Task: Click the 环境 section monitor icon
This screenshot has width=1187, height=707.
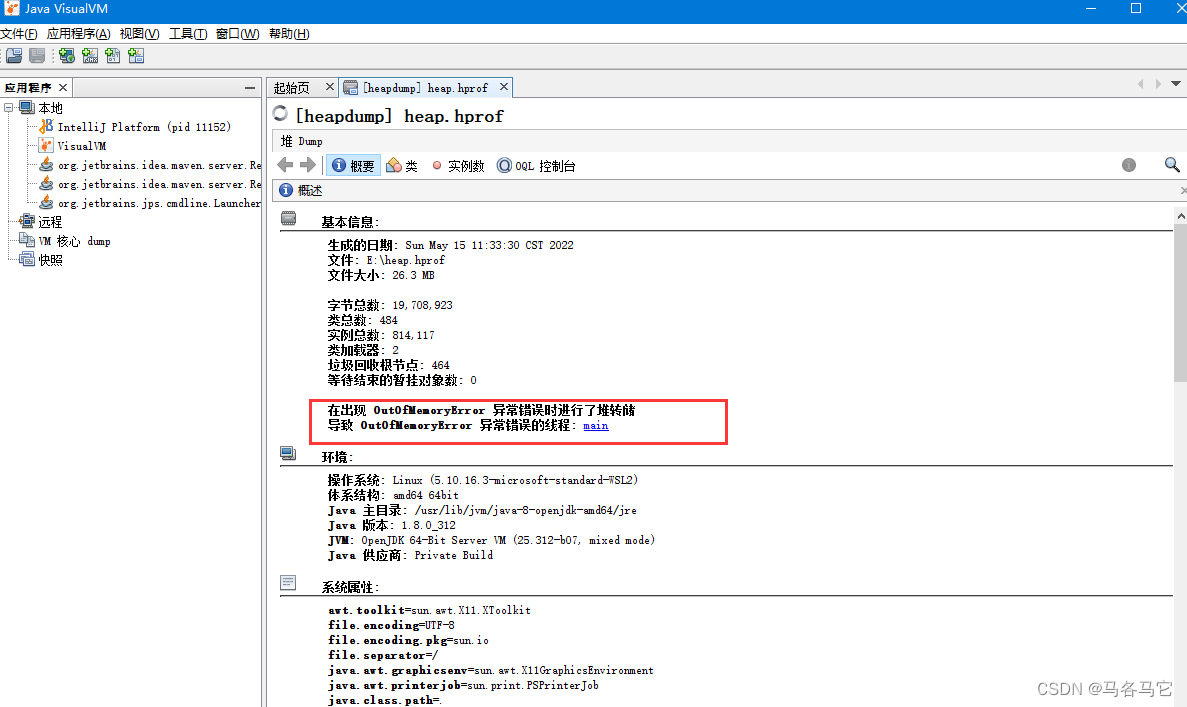Action: tap(288, 453)
